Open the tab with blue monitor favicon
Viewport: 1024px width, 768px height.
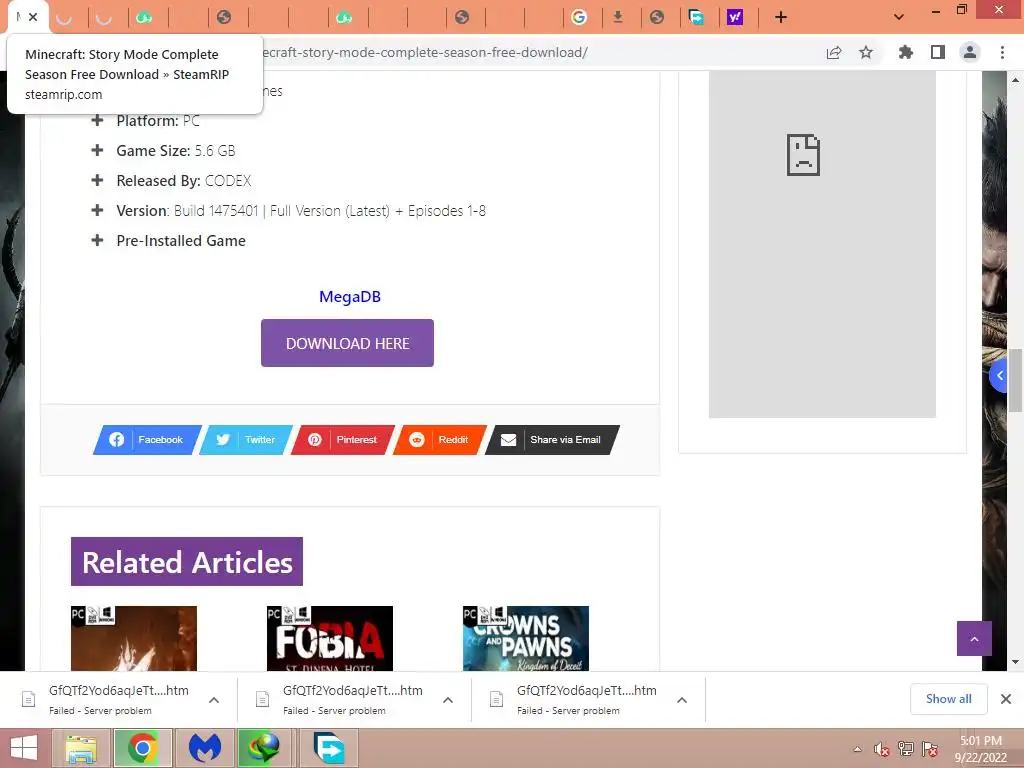696,17
